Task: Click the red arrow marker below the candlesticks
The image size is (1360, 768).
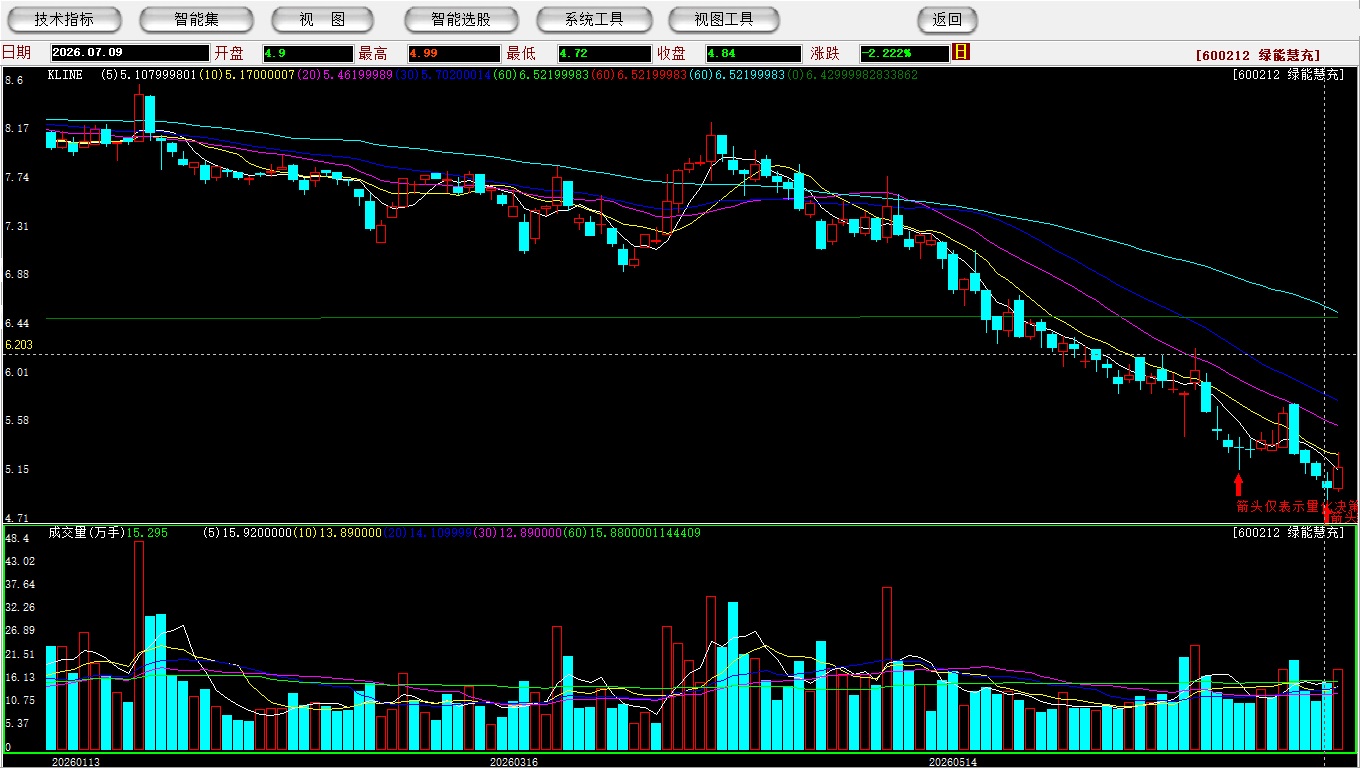Action: pyautogui.click(x=1238, y=485)
